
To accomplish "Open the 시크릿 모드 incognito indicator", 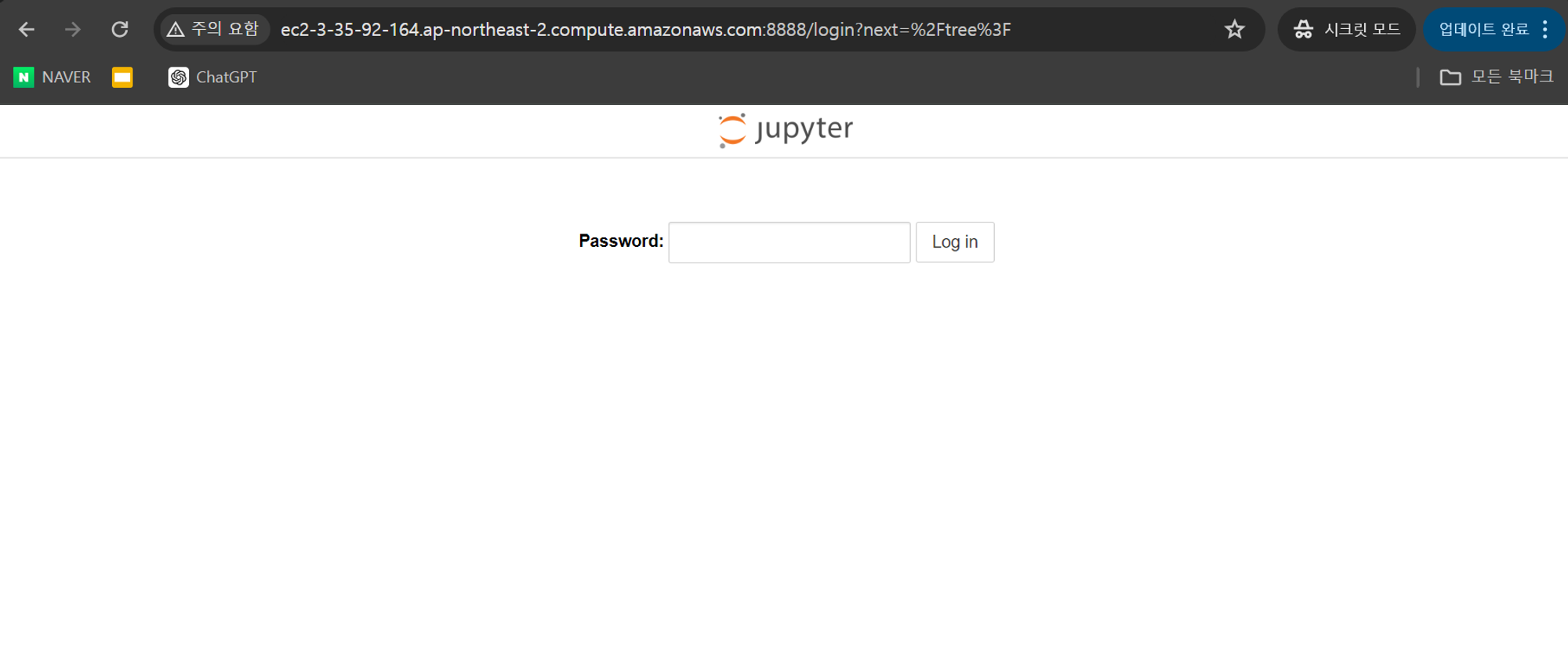I will click(1347, 30).
